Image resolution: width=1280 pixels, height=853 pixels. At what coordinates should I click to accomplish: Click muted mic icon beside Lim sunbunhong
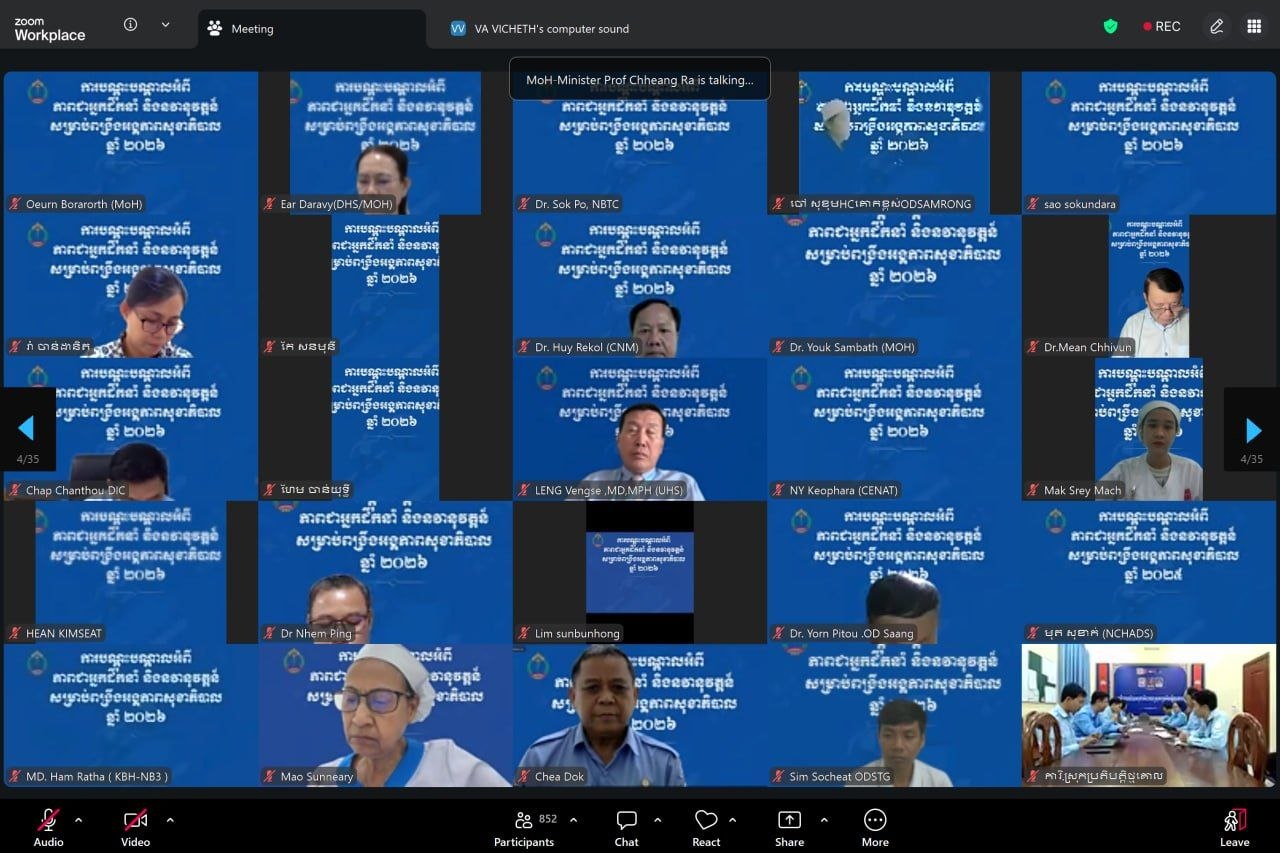pyautogui.click(x=524, y=633)
